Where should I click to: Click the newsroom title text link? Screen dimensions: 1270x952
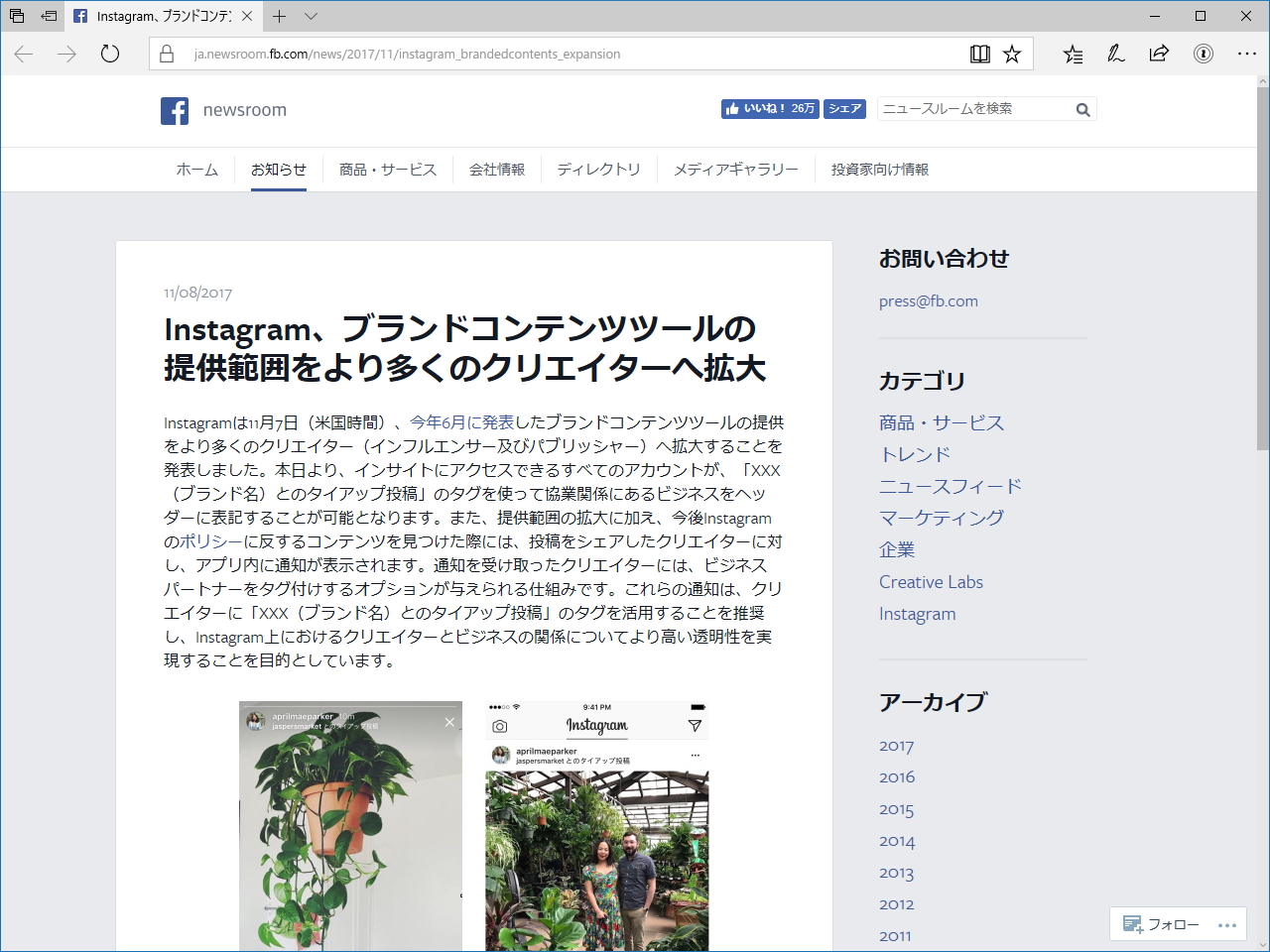pos(245,110)
